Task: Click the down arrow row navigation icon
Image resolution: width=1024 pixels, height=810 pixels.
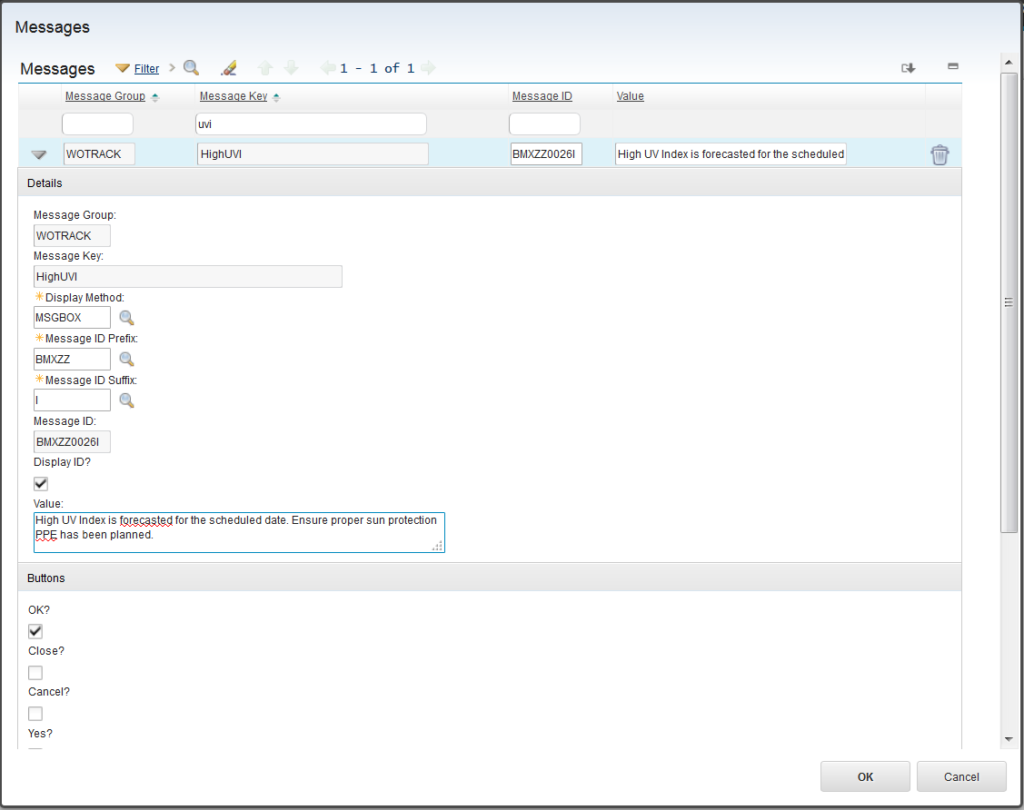Action: point(291,68)
